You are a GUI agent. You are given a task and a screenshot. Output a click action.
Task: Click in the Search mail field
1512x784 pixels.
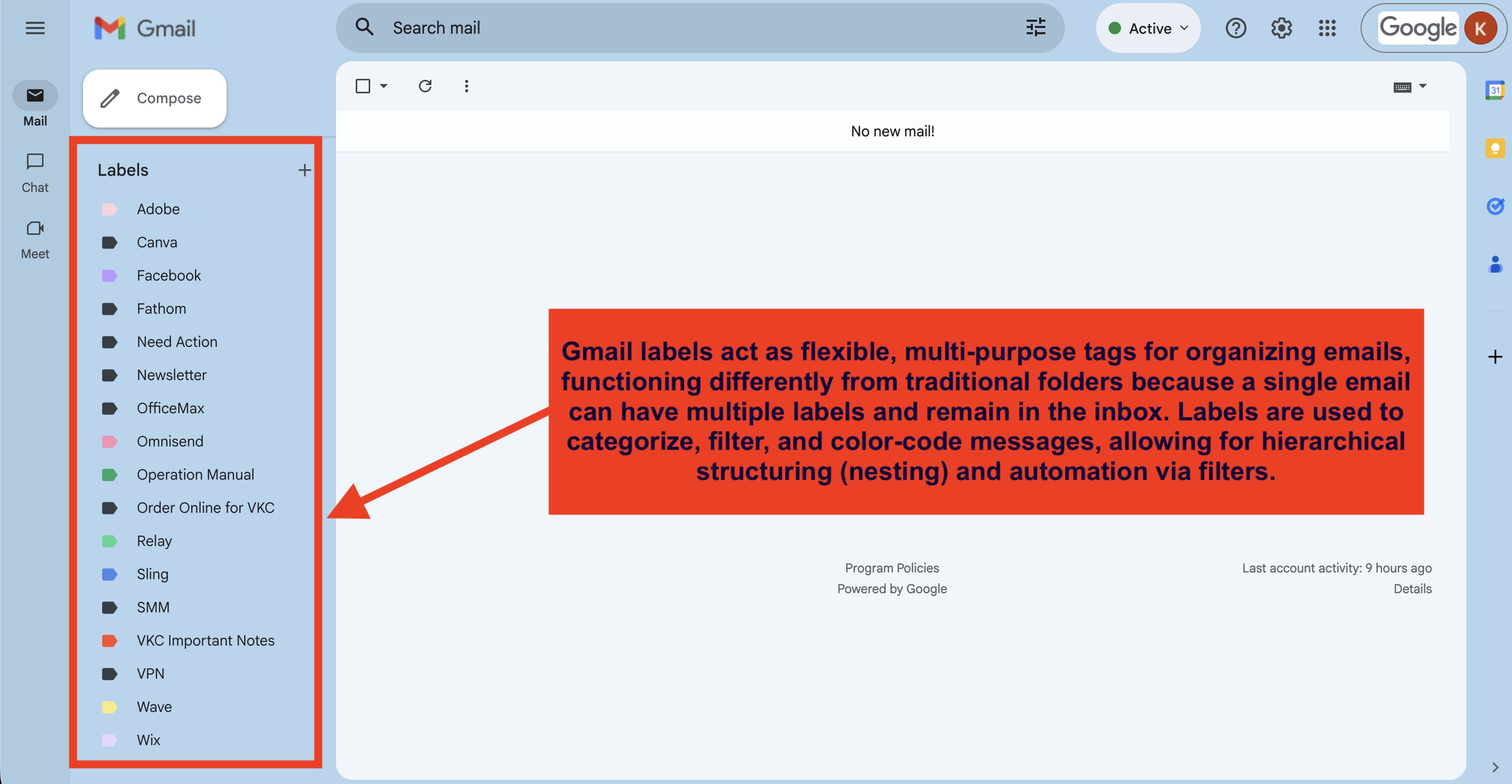[x=699, y=27]
